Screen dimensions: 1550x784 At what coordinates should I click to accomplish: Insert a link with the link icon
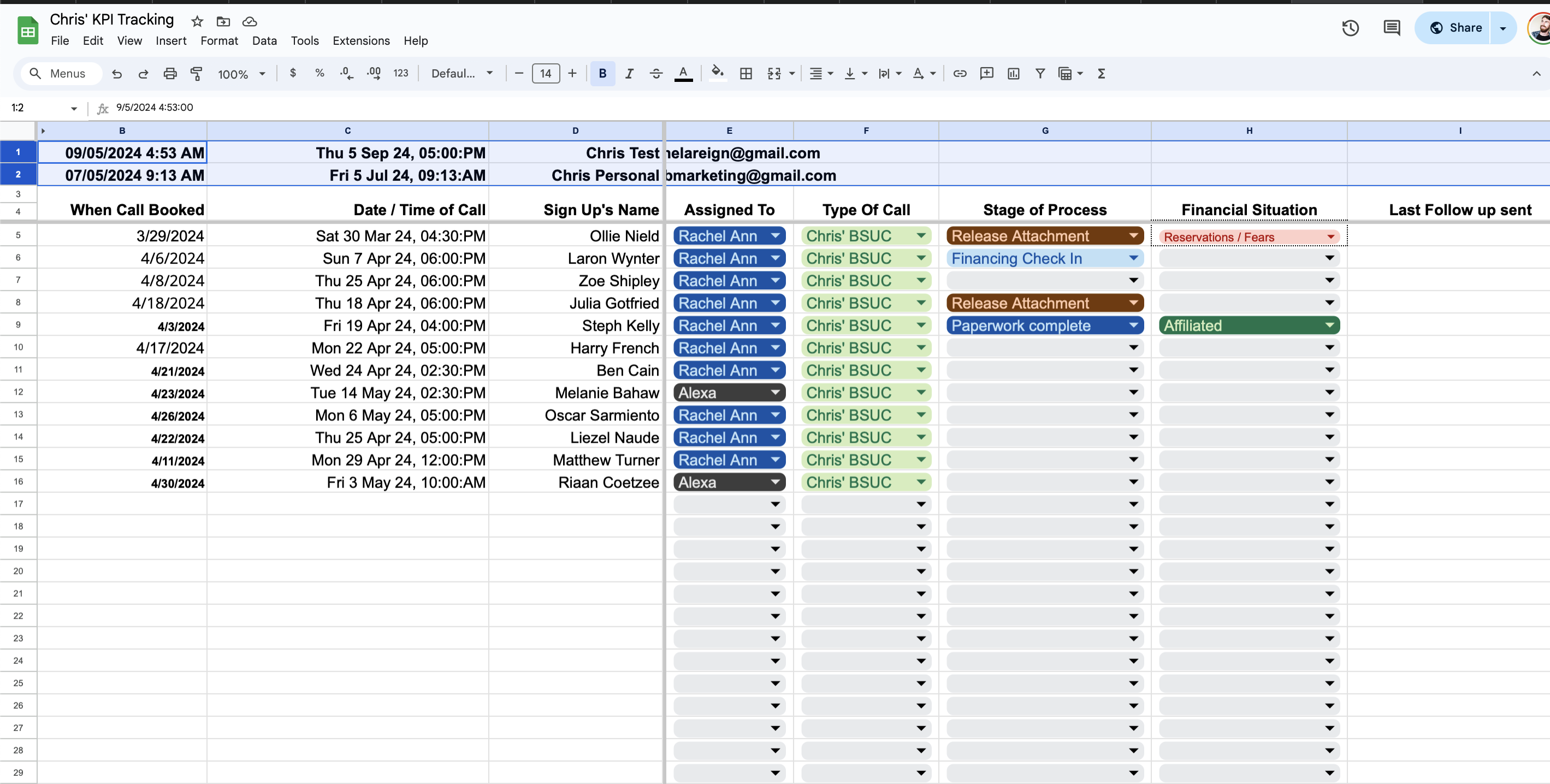[960, 73]
